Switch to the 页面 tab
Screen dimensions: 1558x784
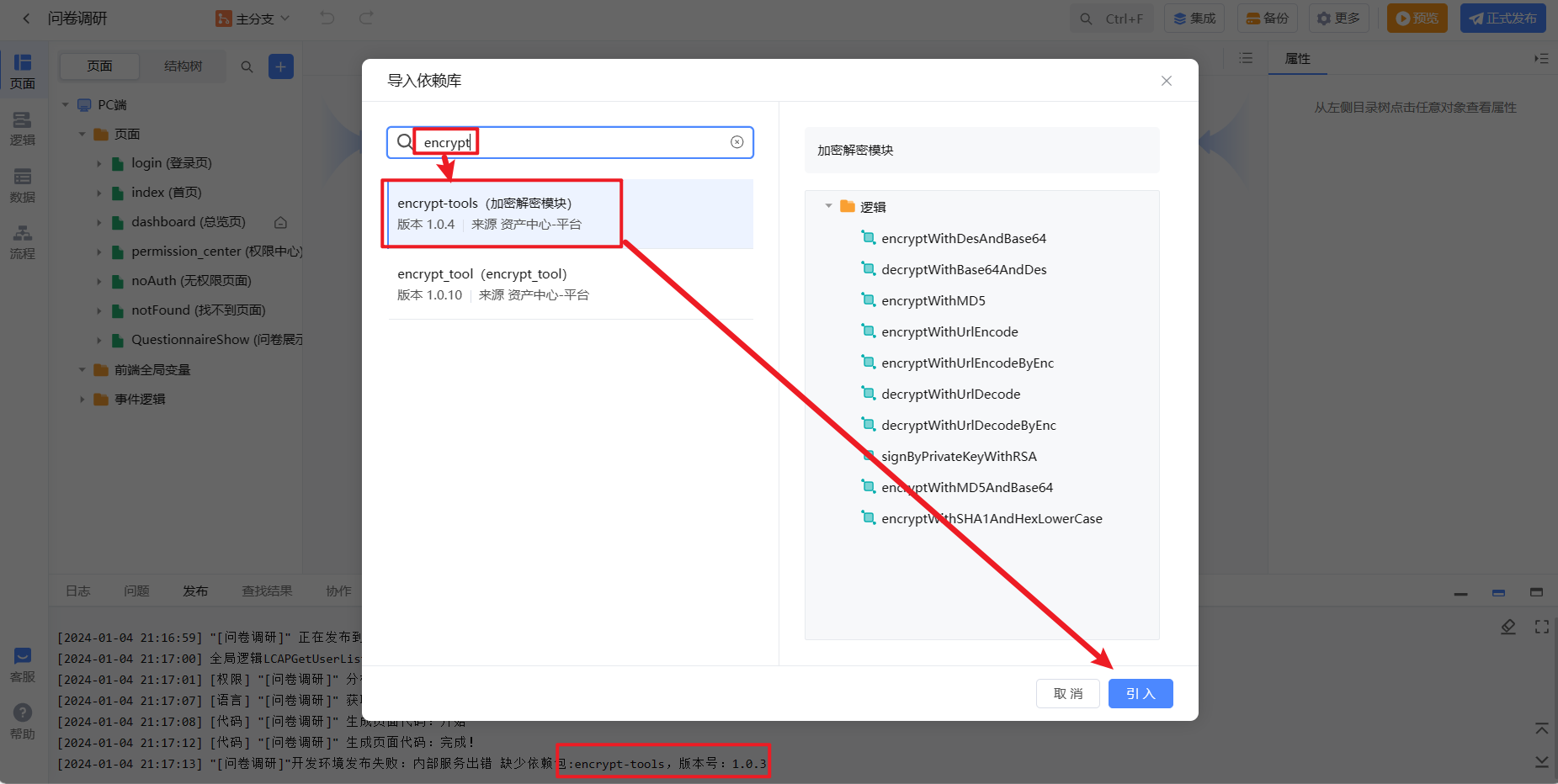pyautogui.click(x=100, y=66)
